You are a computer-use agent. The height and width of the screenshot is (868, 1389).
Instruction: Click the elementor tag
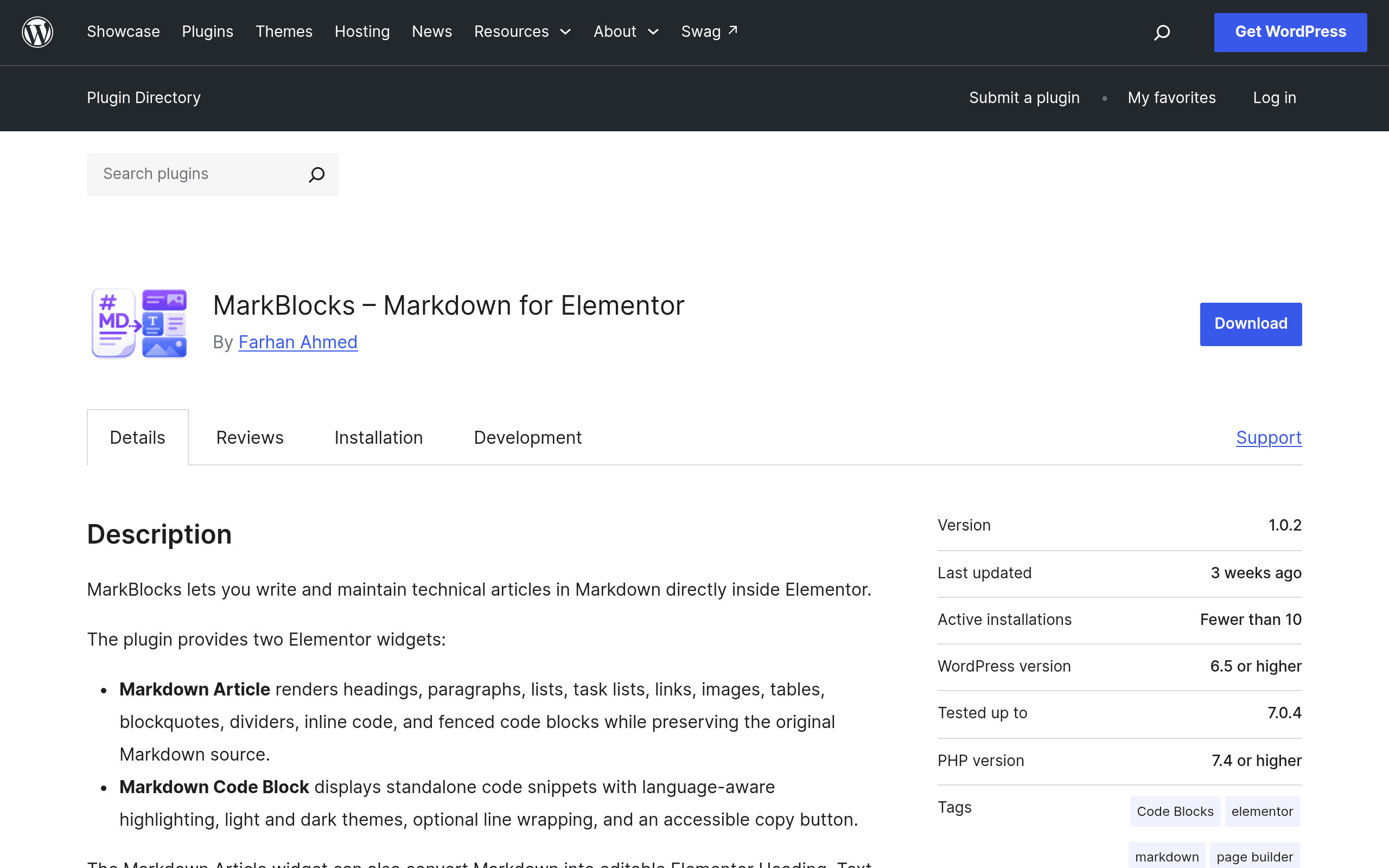point(1262,811)
